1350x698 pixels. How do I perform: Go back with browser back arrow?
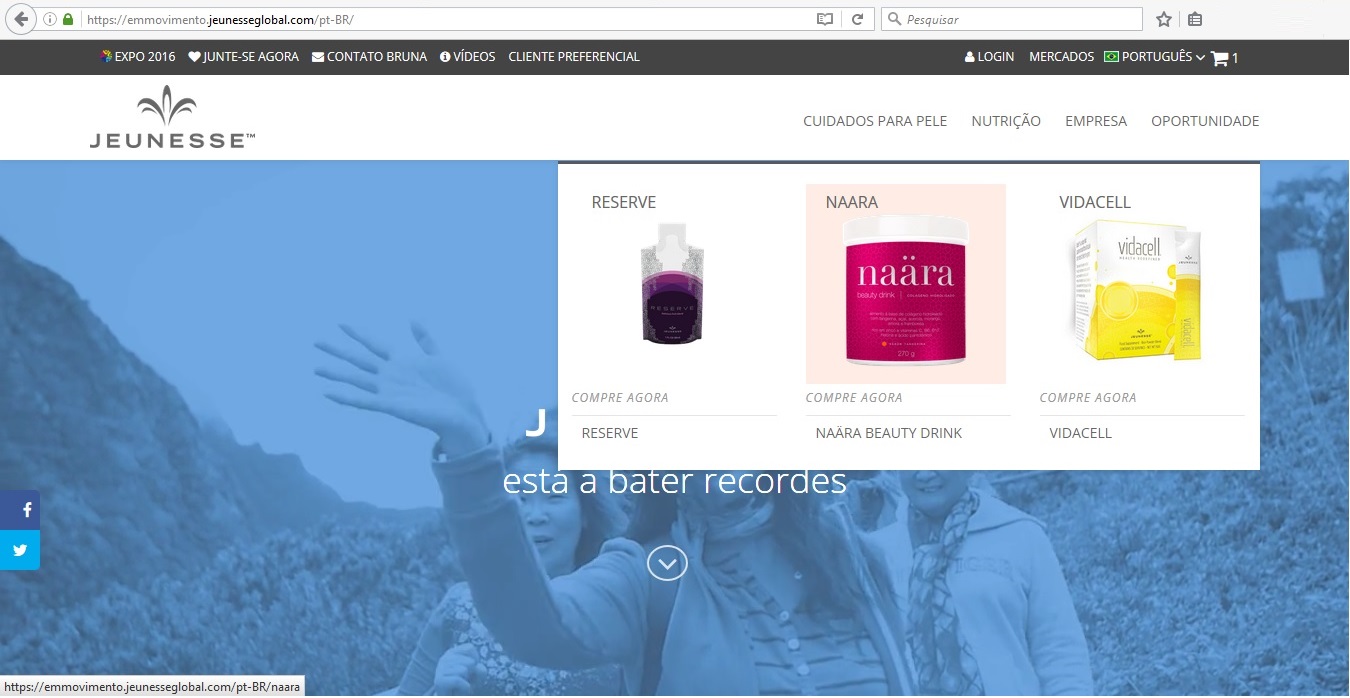(20, 19)
